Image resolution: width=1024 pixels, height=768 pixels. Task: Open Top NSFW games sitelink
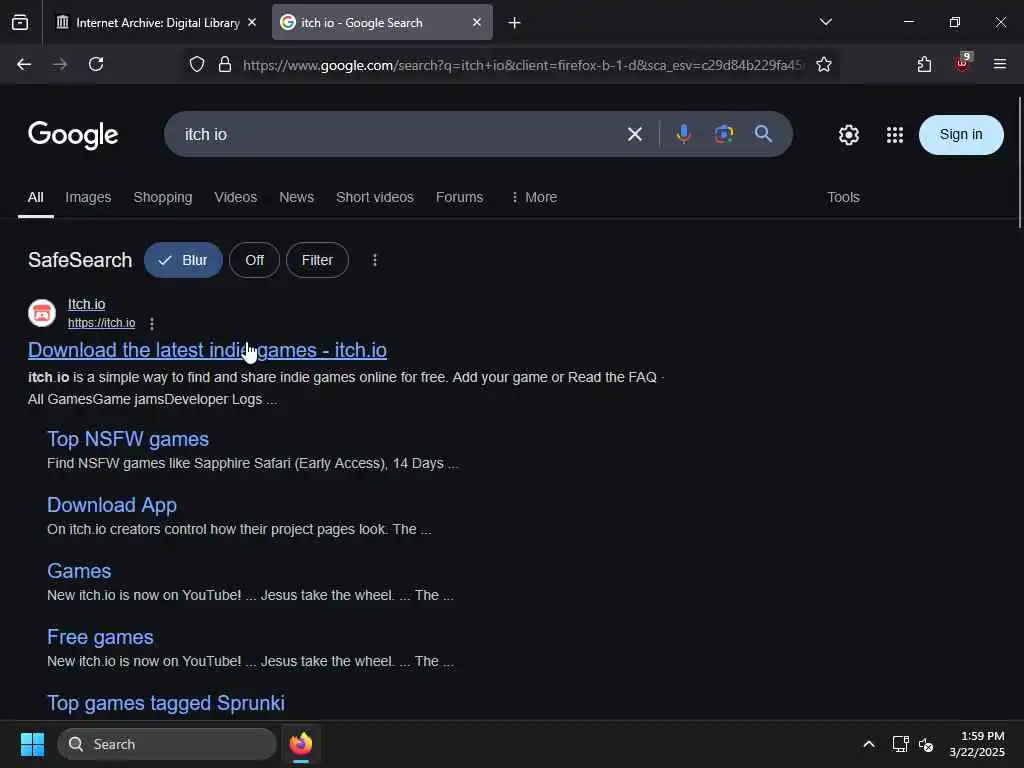coord(128,439)
